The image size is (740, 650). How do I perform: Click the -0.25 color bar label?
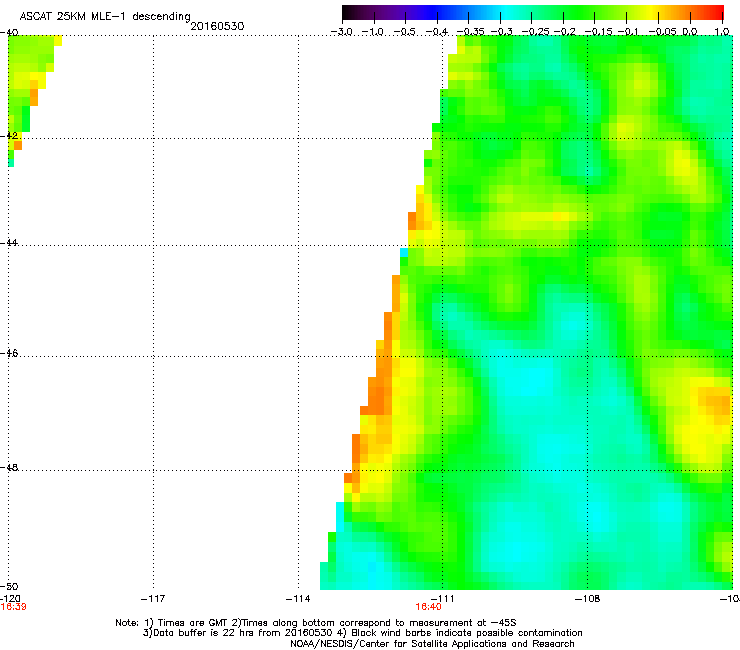[x=535, y=32]
